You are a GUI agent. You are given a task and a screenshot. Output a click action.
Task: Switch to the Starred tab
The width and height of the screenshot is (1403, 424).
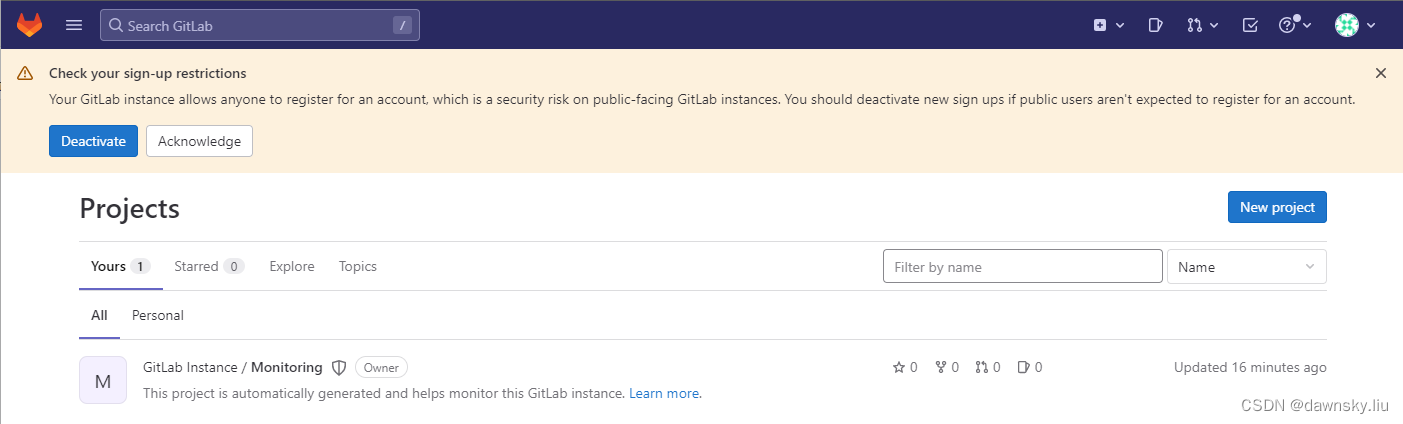coord(208,266)
